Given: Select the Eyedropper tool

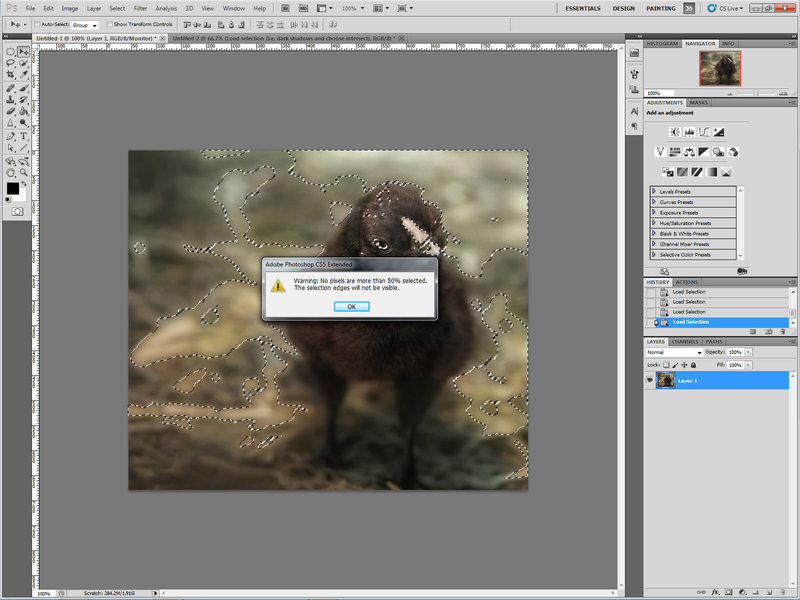Looking at the screenshot, I should [x=23, y=75].
